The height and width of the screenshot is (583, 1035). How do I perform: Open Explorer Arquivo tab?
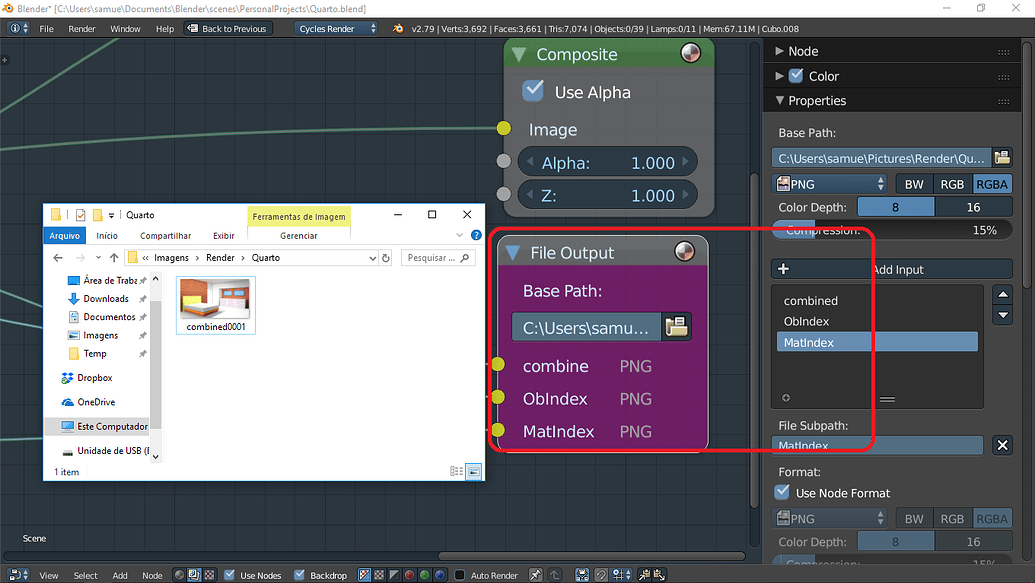tap(64, 235)
